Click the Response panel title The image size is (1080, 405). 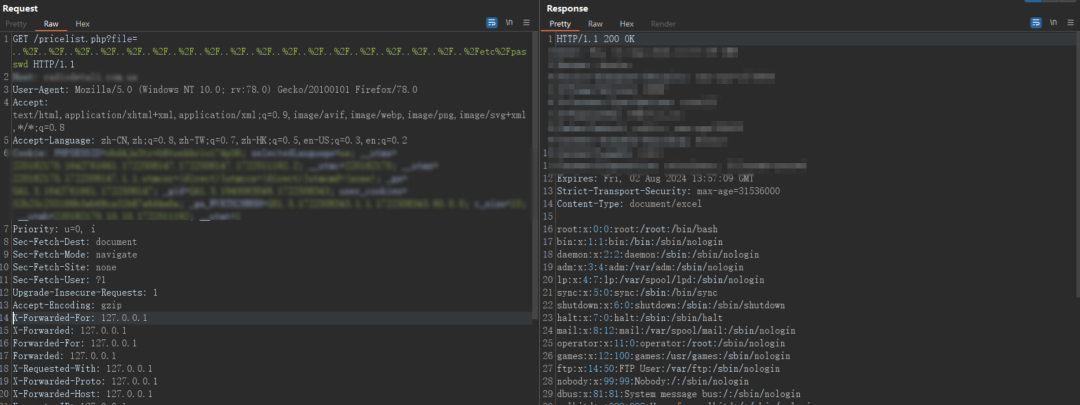click(x=568, y=8)
